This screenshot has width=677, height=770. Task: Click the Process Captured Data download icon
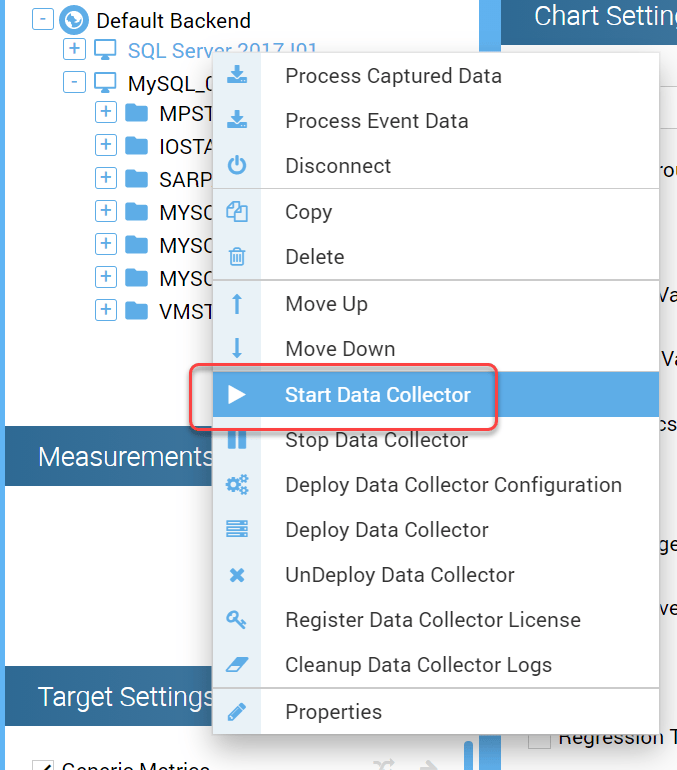(237, 76)
